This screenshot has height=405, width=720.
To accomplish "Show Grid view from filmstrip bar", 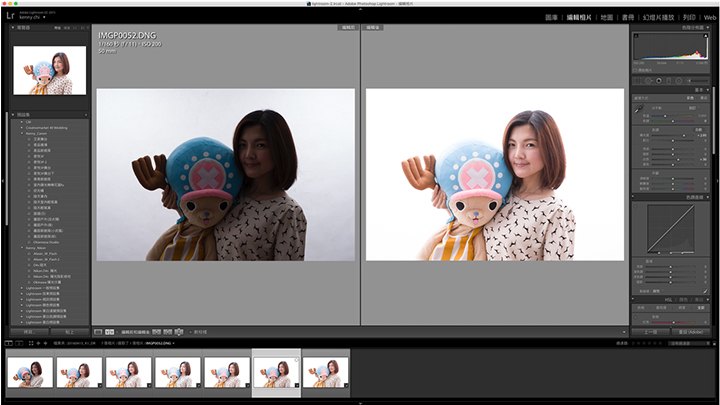I will (x=31, y=343).
